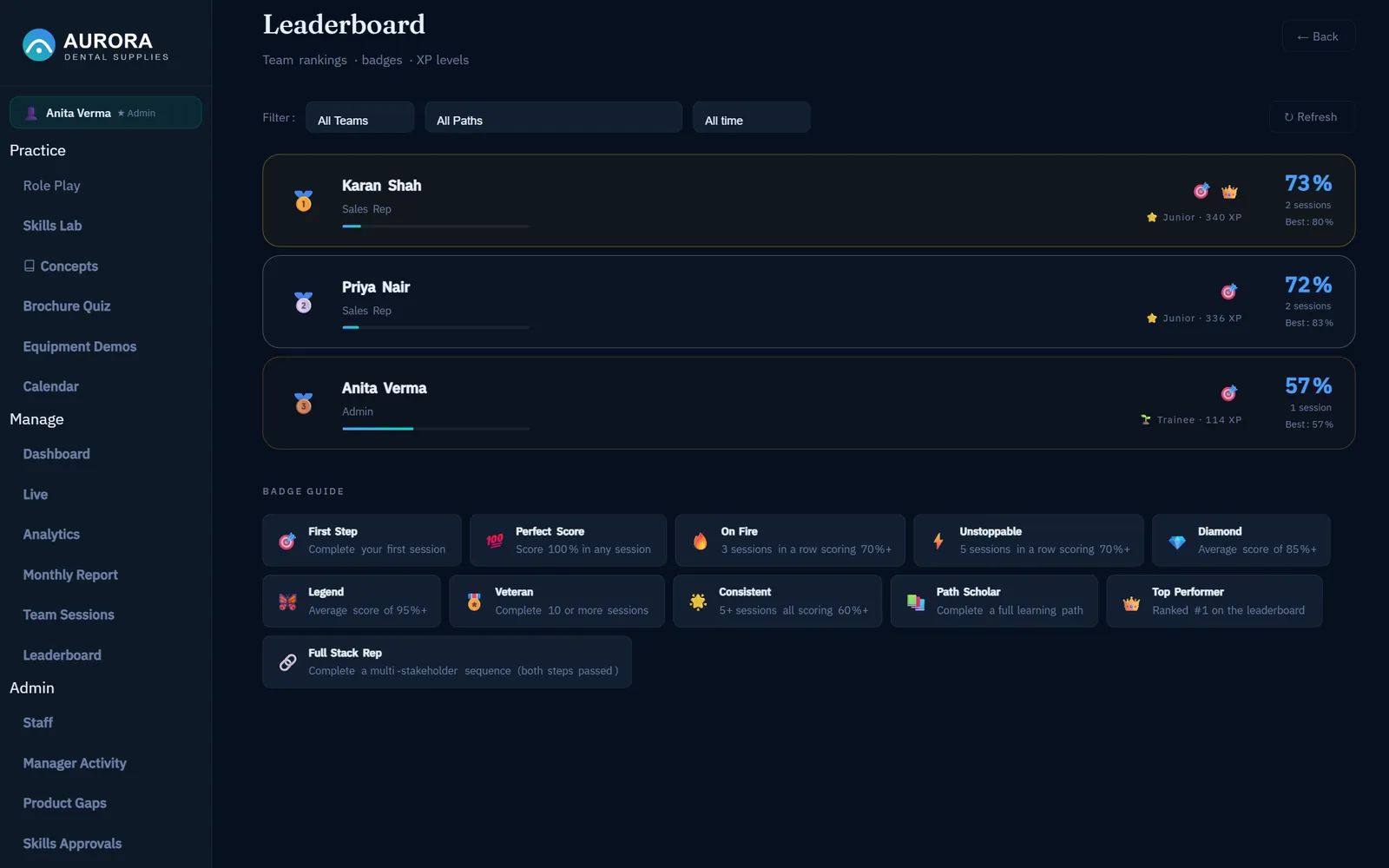Click the Top Performer crown icon in badge guide
The width and height of the screenshot is (1389, 868).
click(1131, 602)
